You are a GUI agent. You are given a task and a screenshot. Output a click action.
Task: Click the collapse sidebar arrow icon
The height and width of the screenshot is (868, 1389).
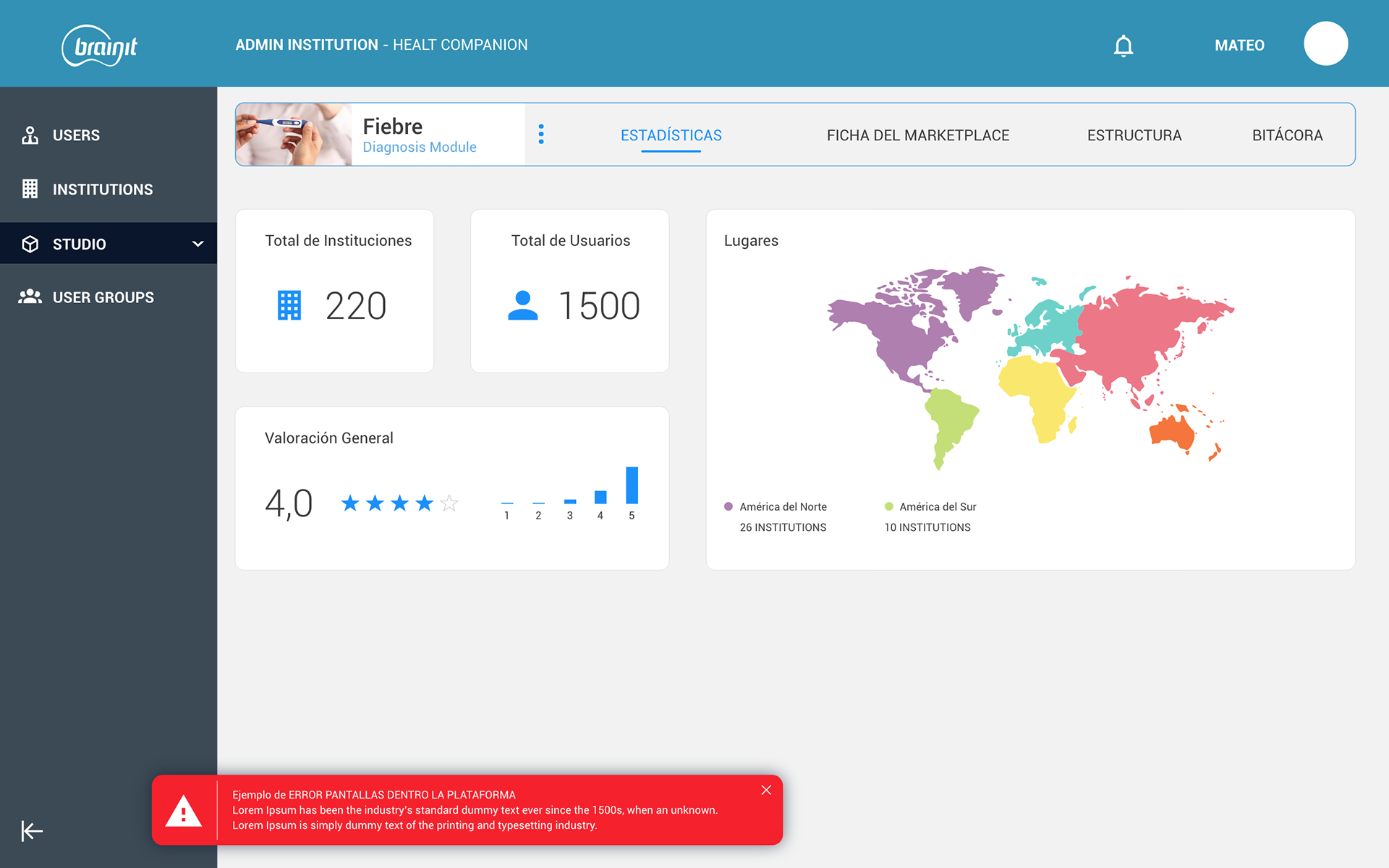pos(32,830)
